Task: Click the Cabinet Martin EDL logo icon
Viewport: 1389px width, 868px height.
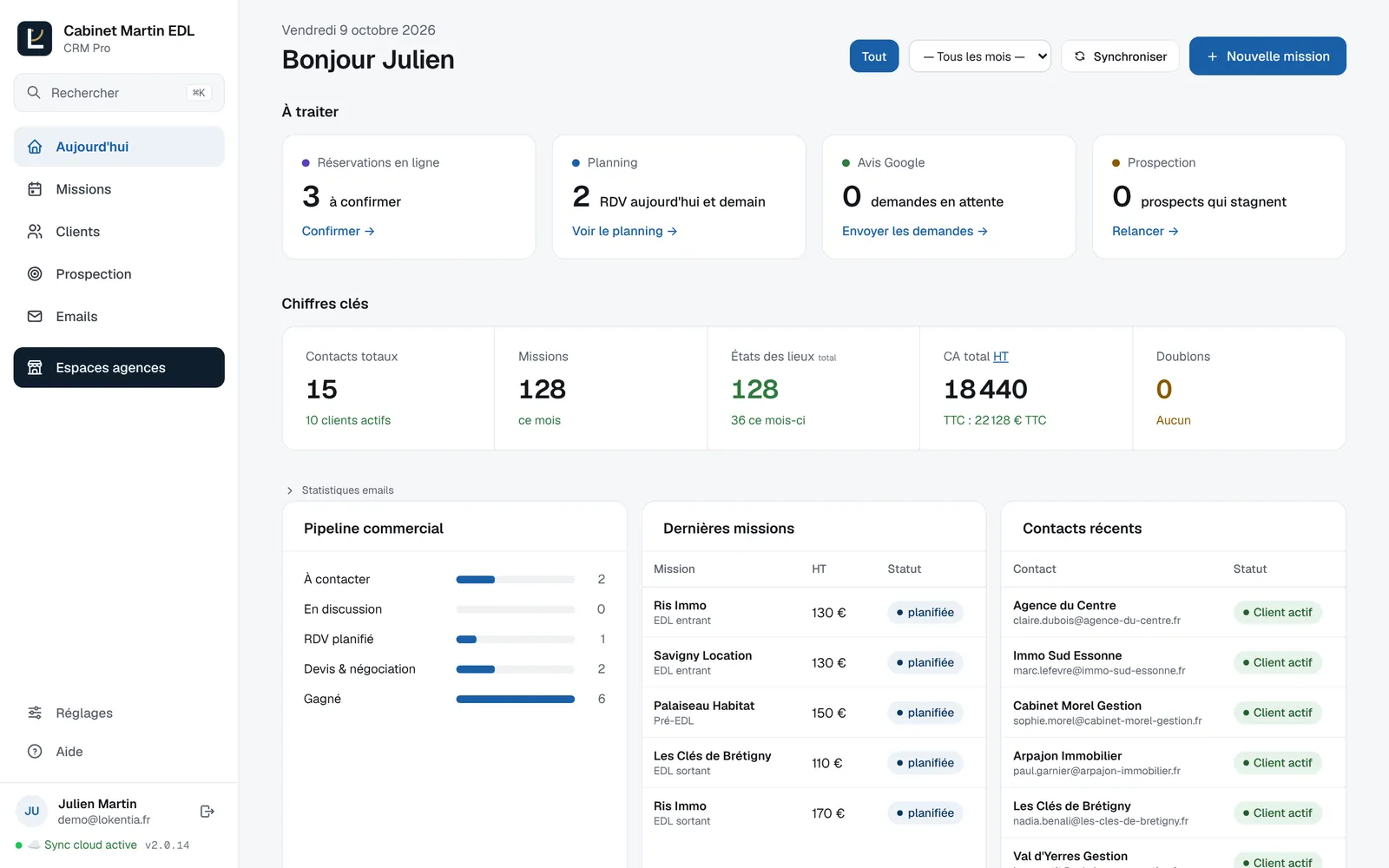Action: [35, 38]
